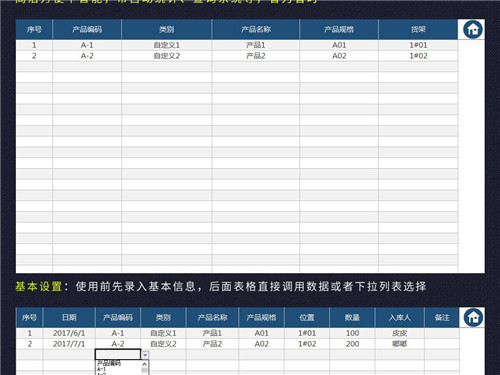Screen dimensions: 500x375
Task: Click the 产品名称 header in the top table
Action: (x=256, y=30)
